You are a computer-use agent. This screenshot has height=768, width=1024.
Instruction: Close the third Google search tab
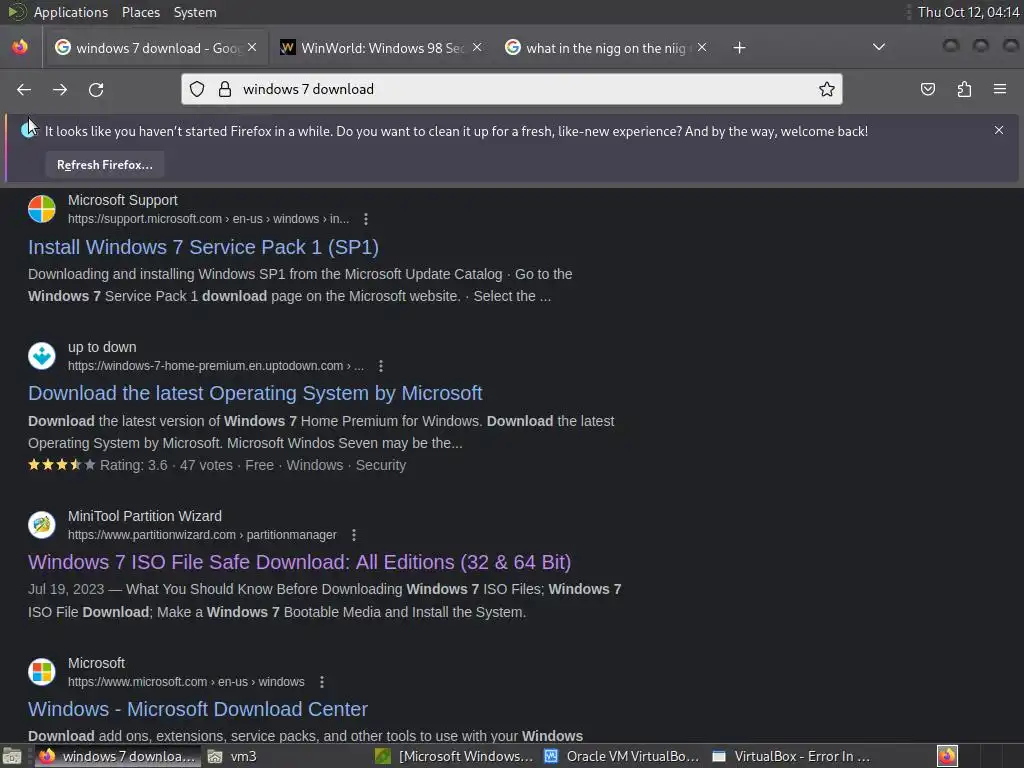(702, 47)
